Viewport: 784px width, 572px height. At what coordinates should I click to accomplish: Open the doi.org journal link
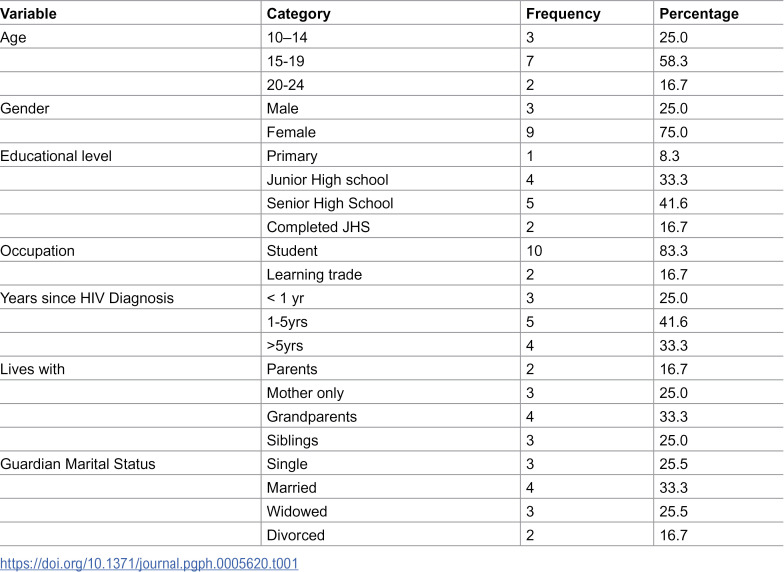pyautogui.click(x=149, y=564)
